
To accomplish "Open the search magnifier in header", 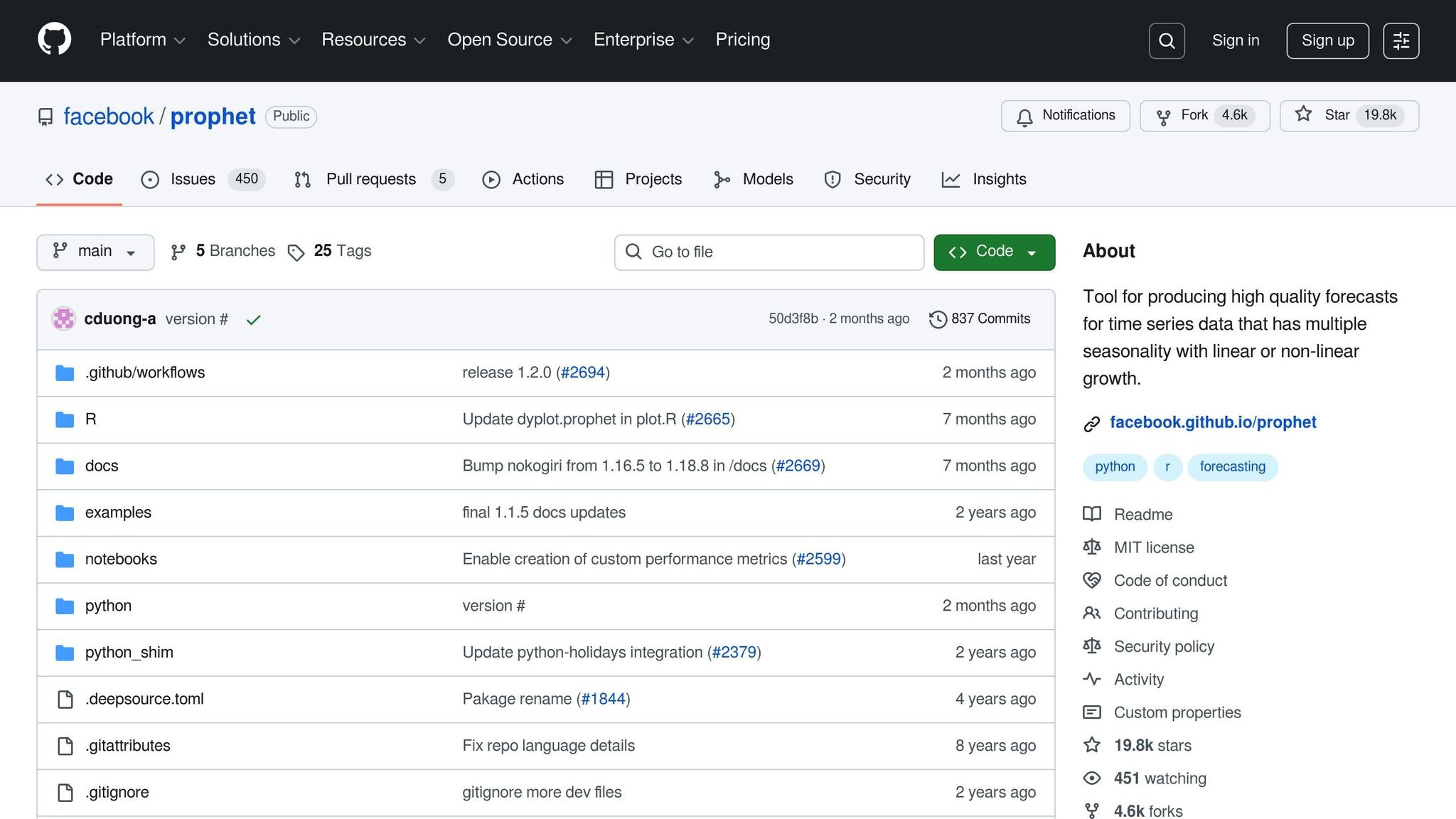I will [1166, 41].
